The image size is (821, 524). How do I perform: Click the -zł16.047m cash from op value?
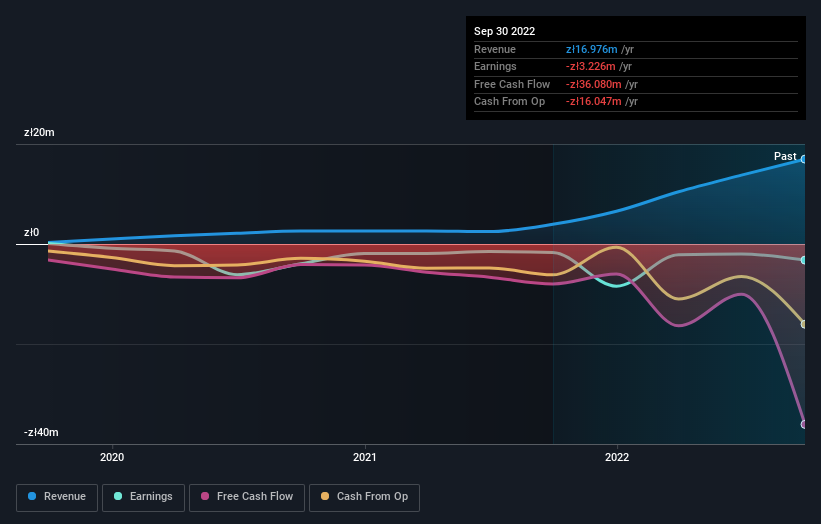click(x=594, y=102)
